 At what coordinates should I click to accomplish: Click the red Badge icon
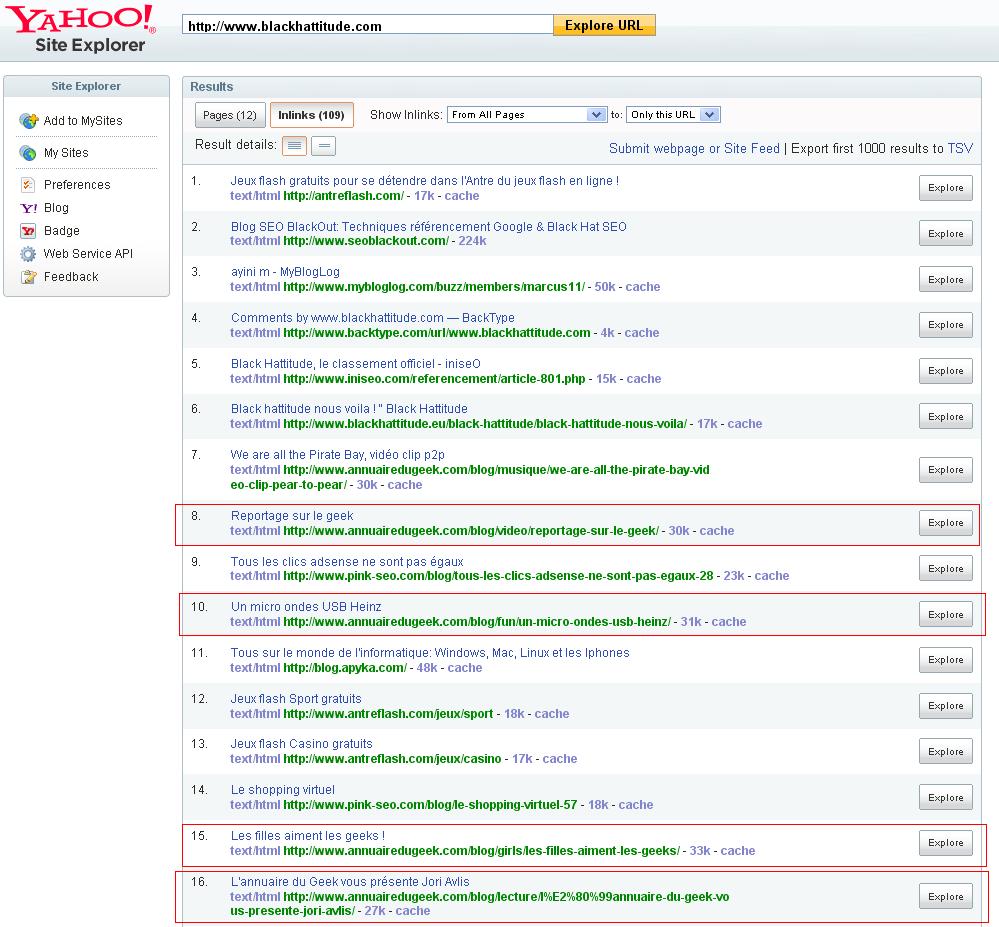pyautogui.click(x=28, y=231)
